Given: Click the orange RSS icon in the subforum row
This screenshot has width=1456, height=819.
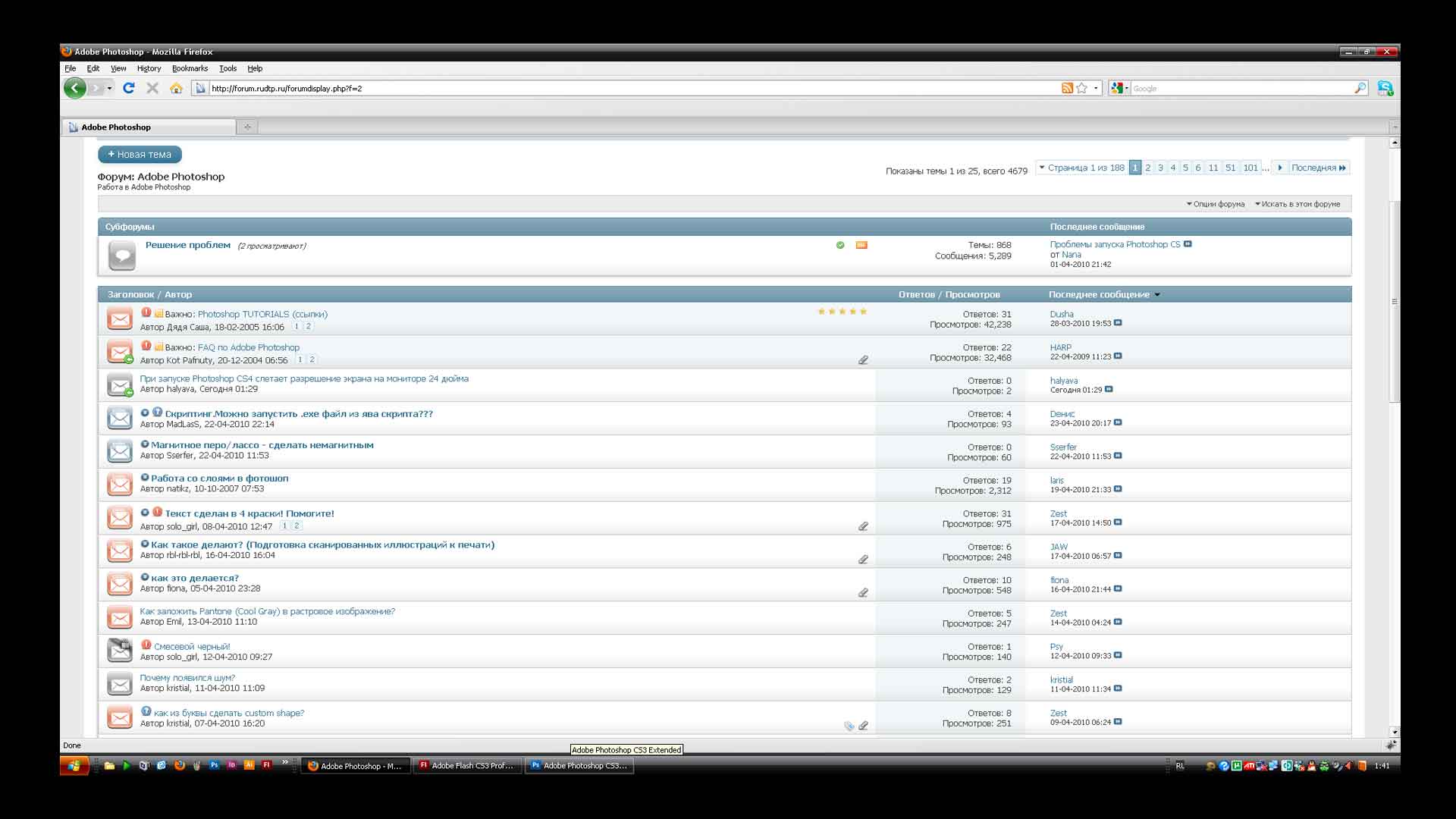Looking at the screenshot, I should coord(861,245).
